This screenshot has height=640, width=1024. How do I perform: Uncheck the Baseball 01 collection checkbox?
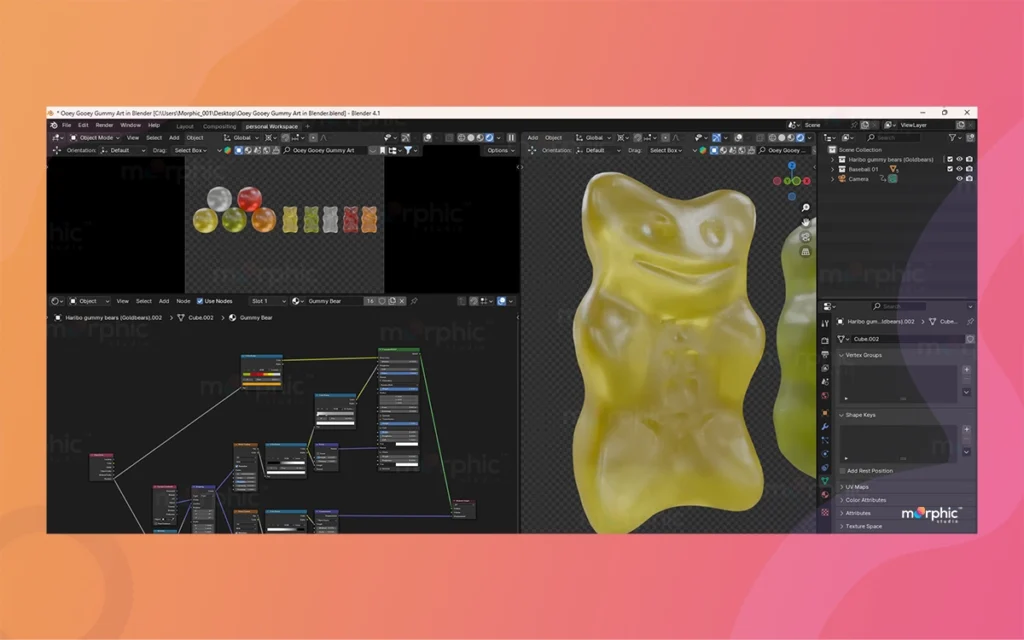950,169
